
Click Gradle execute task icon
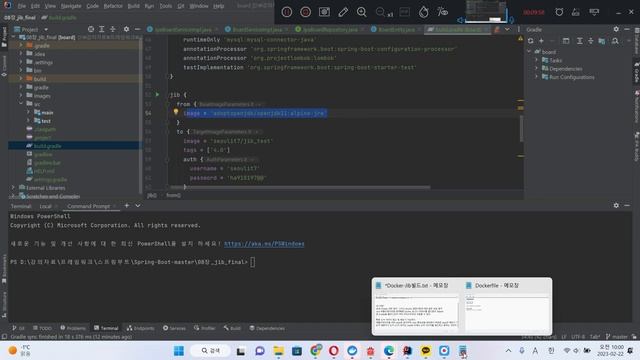point(566,41)
